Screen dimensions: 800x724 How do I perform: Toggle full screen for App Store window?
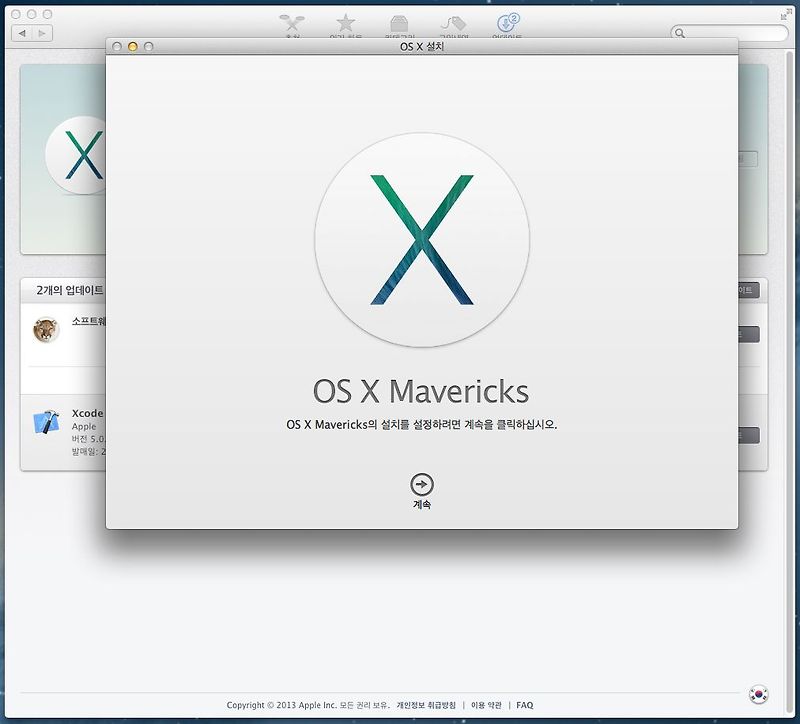[x=785, y=14]
